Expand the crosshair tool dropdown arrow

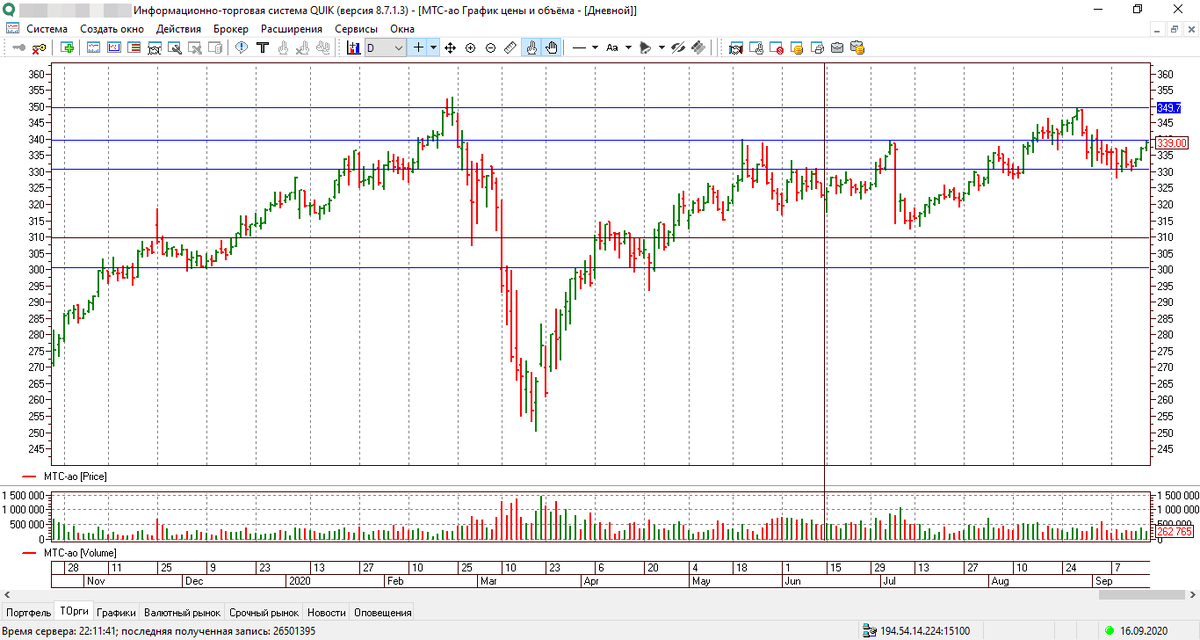(x=434, y=47)
